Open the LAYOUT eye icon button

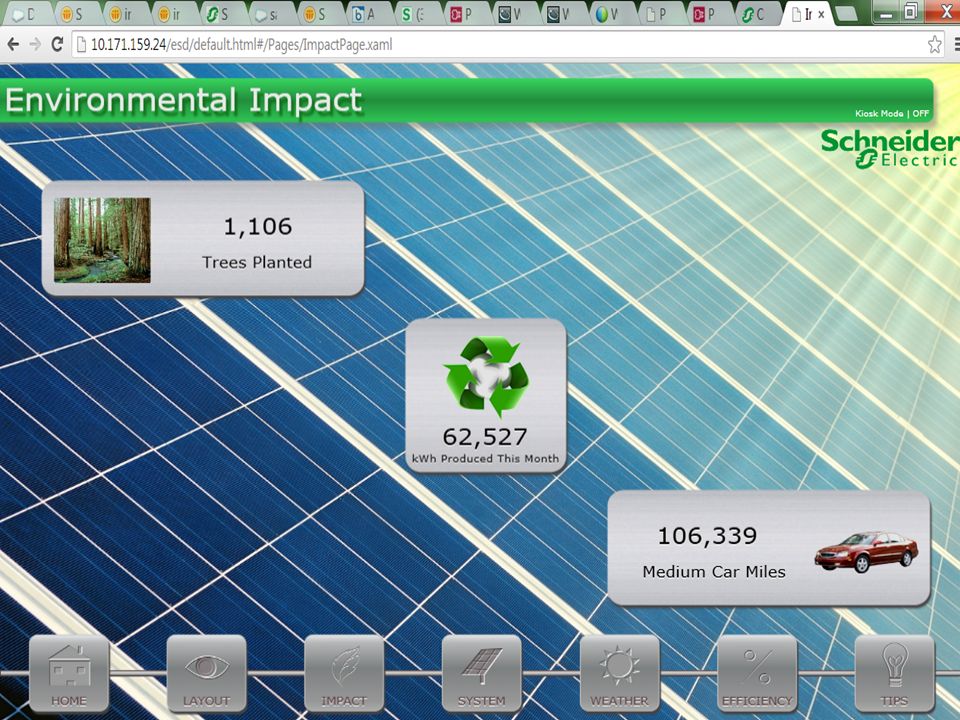(206, 673)
